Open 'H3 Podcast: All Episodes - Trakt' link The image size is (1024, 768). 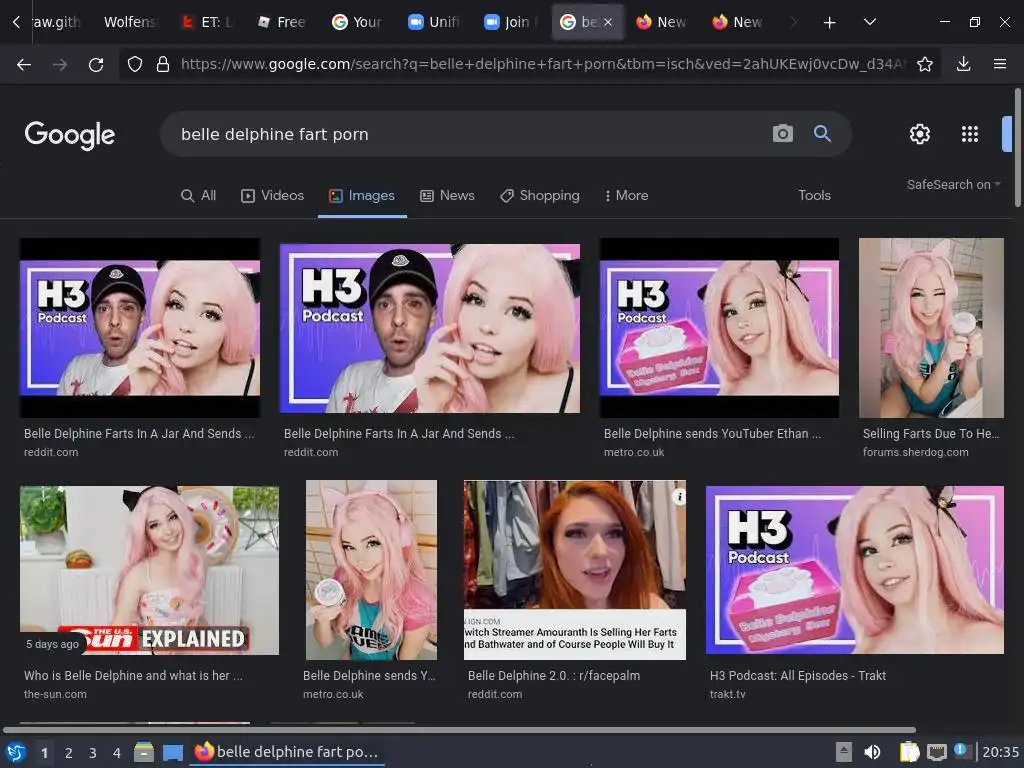[x=797, y=676]
